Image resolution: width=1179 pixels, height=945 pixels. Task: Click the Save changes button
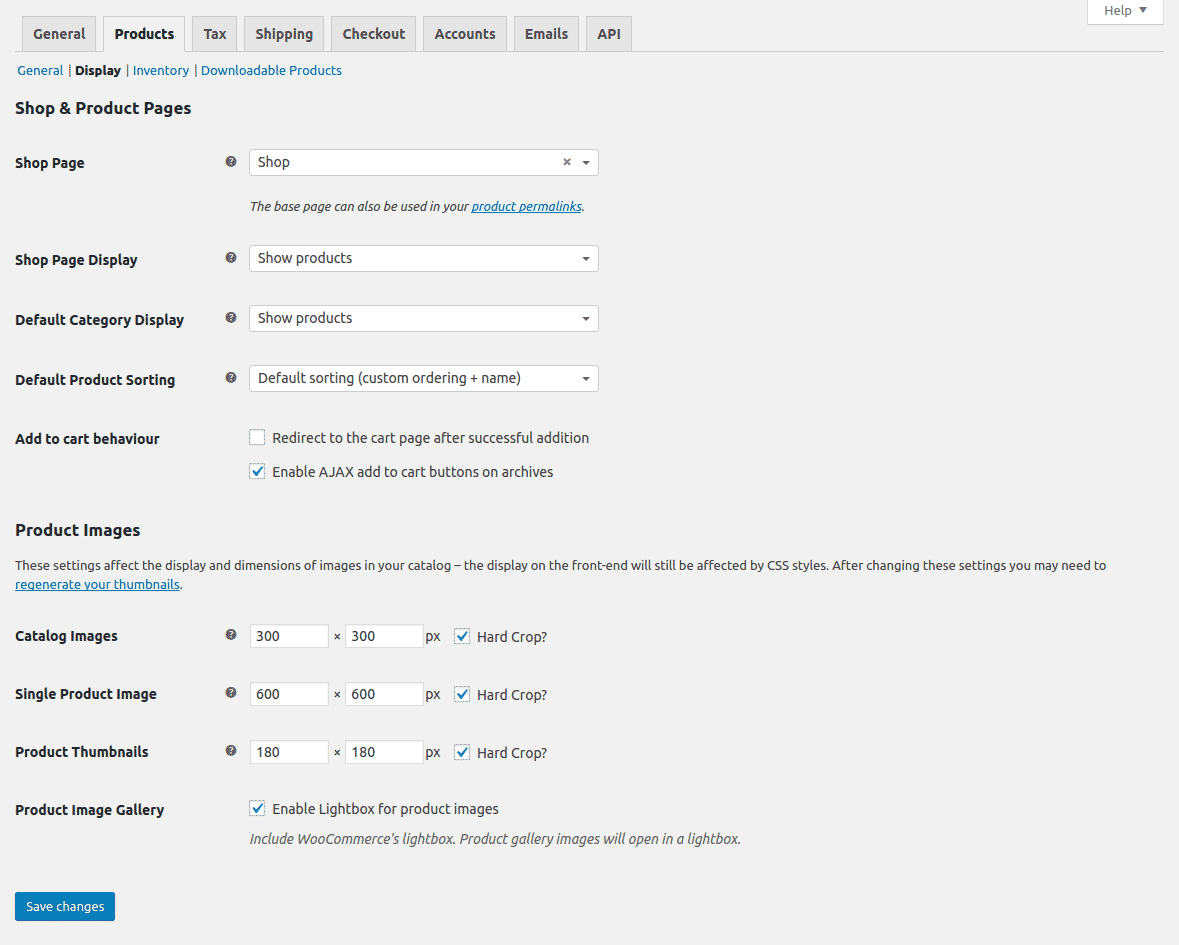64,906
